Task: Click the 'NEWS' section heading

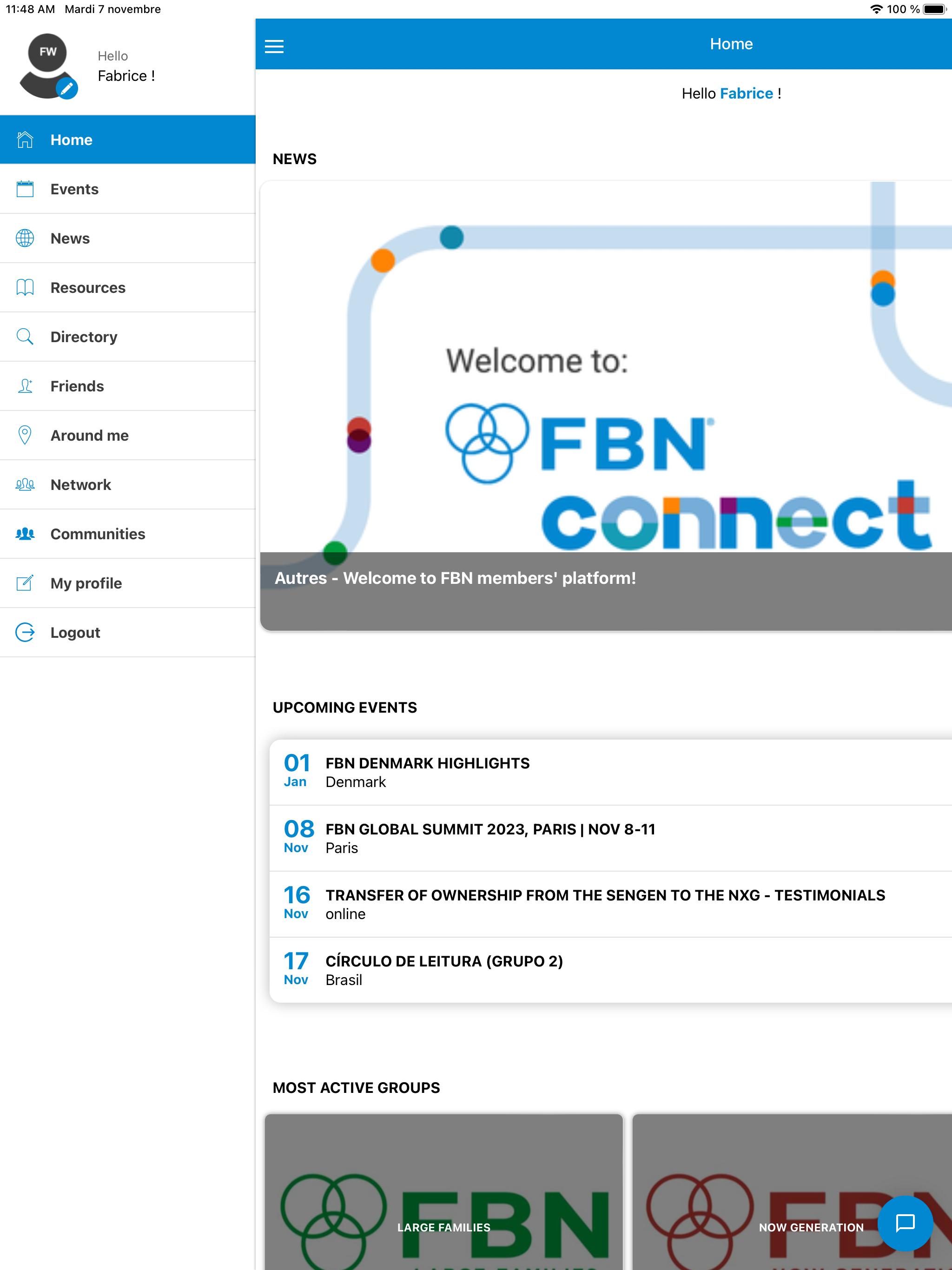Action: pos(295,159)
